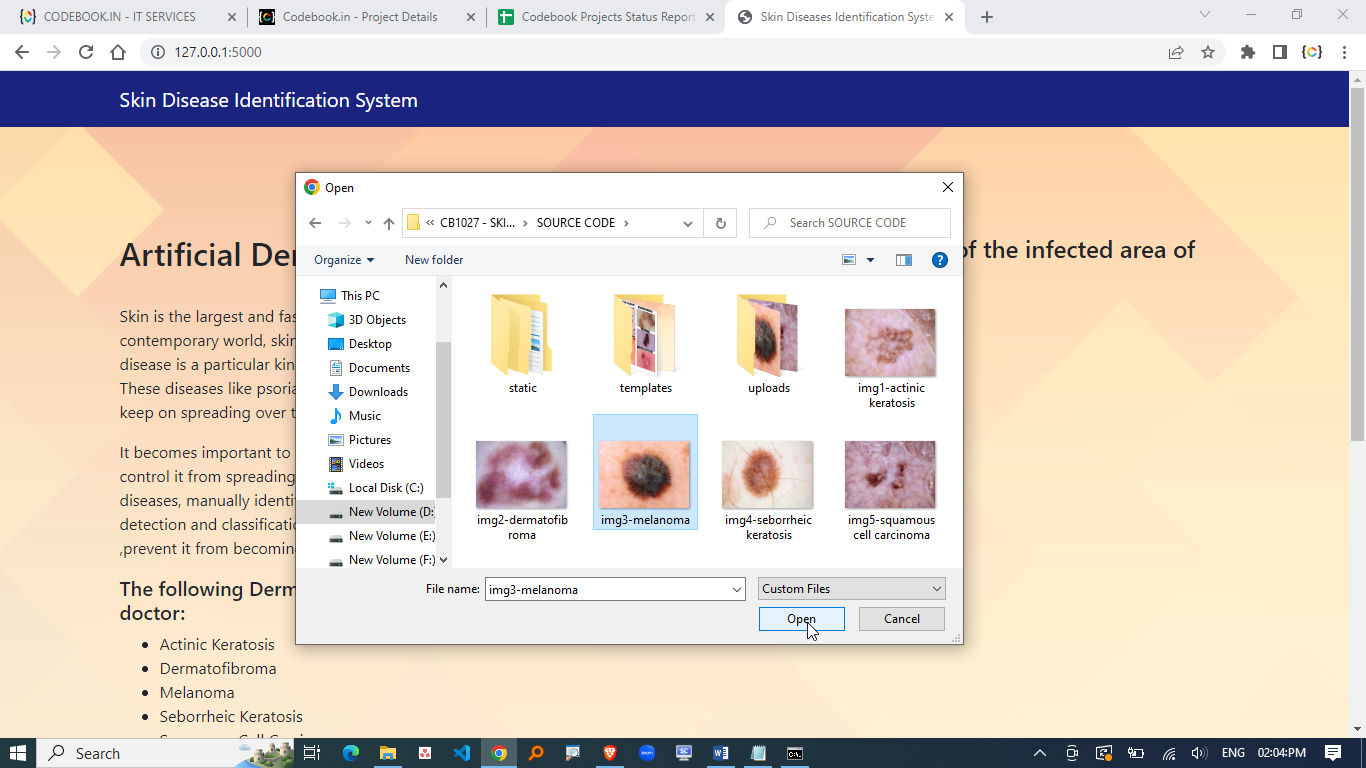Screen dimensions: 1366x768
Task: Open the Custom Files type dropdown
Action: click(x=851, y=589)
